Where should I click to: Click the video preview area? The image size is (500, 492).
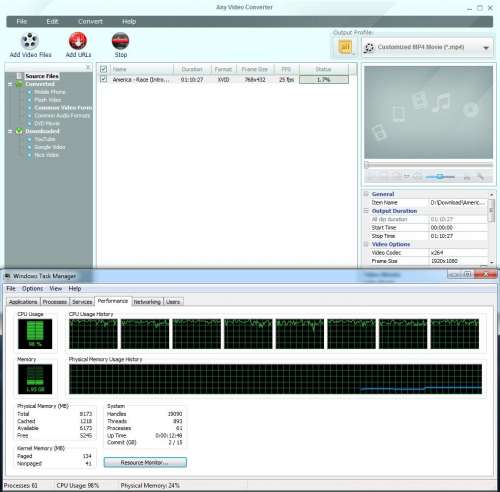(x=428, y=112)
